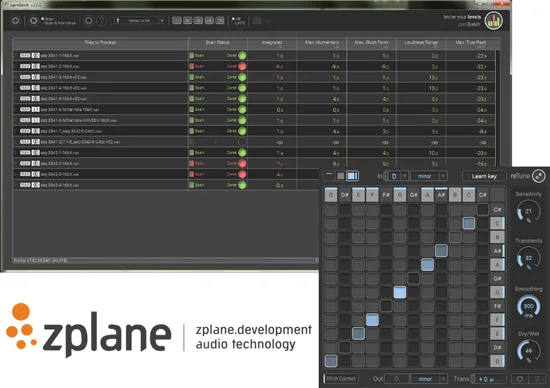Open reTune help question mark icon
Image resolution: width=550 pixels, height=388 pixels.
click(537, 379)
